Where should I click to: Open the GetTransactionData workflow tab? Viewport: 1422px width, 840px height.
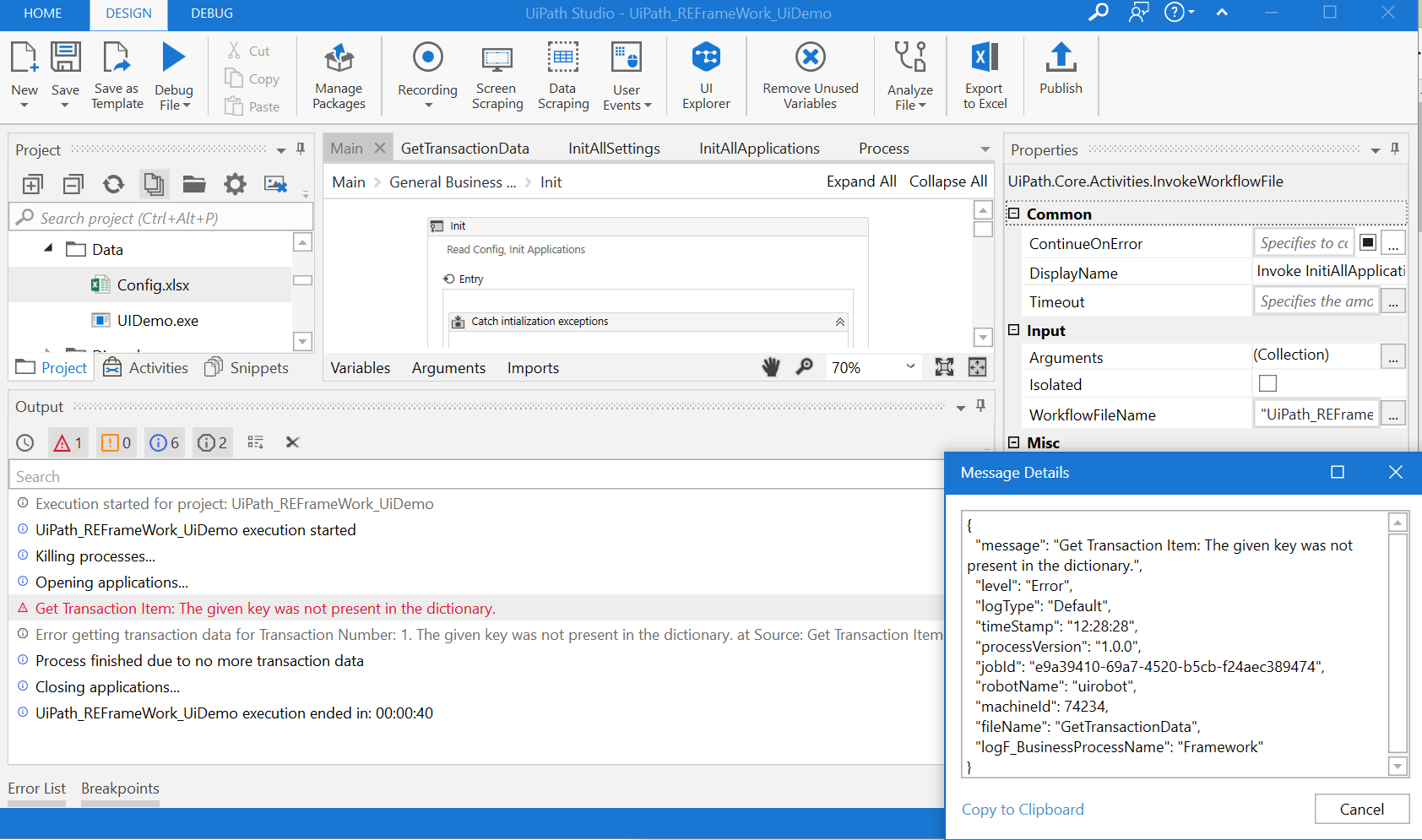point(465,149)
